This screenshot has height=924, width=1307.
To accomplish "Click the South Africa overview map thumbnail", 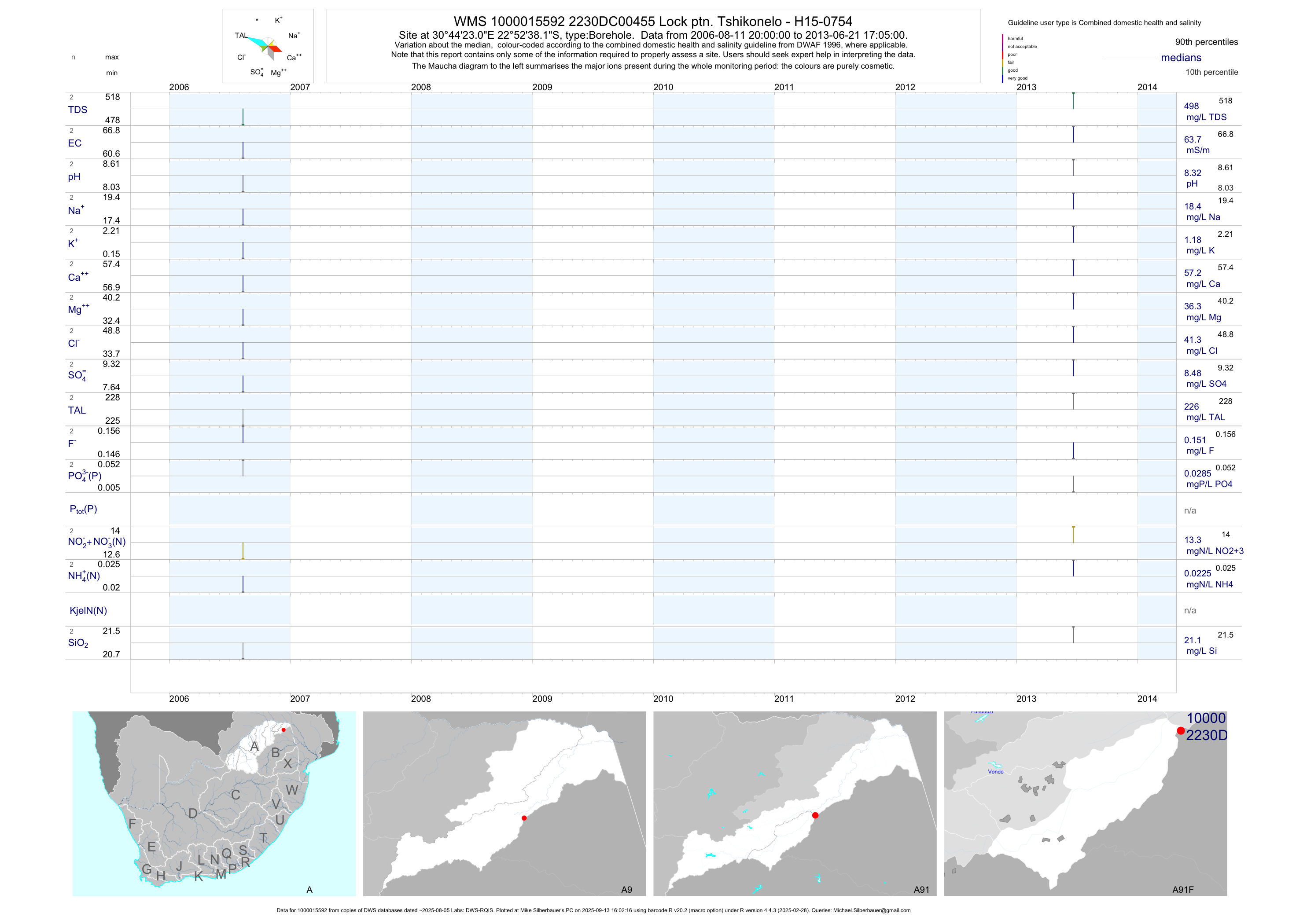I will (x=214, y=803).
